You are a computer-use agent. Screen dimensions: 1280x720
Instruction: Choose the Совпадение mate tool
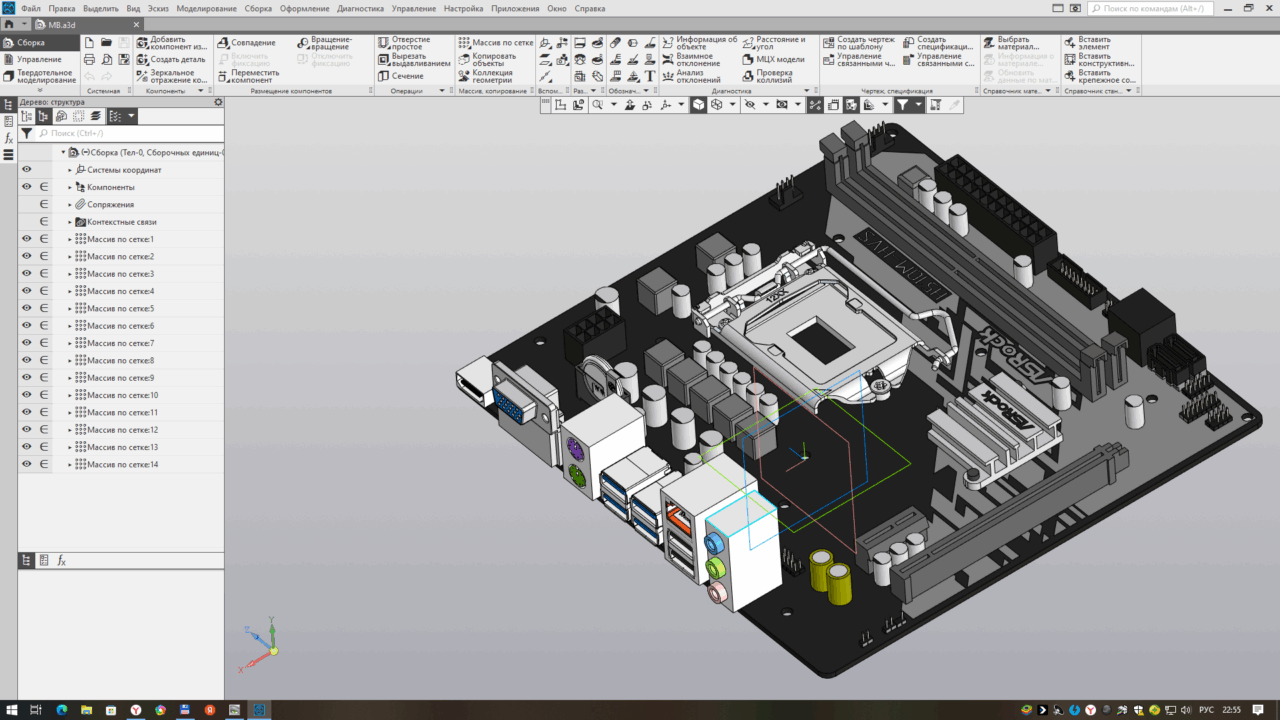pos(224,43)
